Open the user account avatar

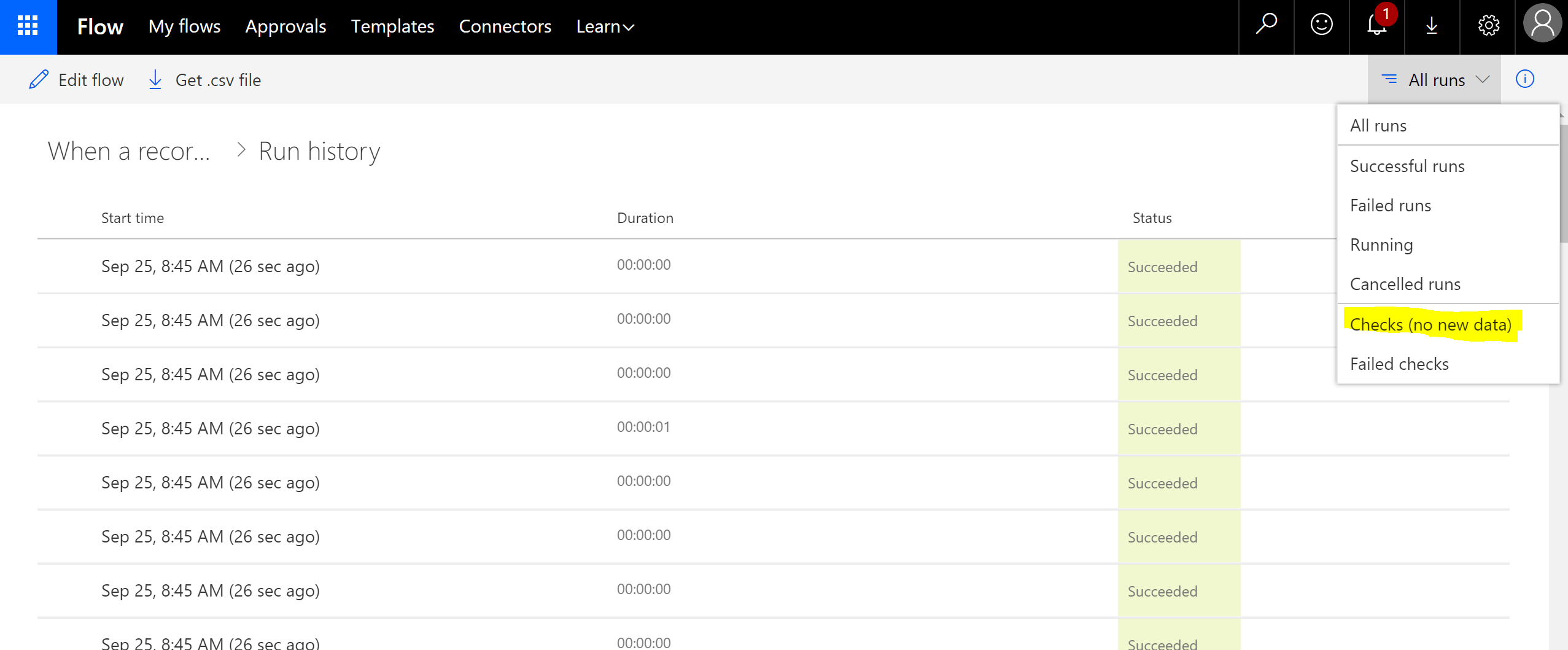click(1542, 26)
